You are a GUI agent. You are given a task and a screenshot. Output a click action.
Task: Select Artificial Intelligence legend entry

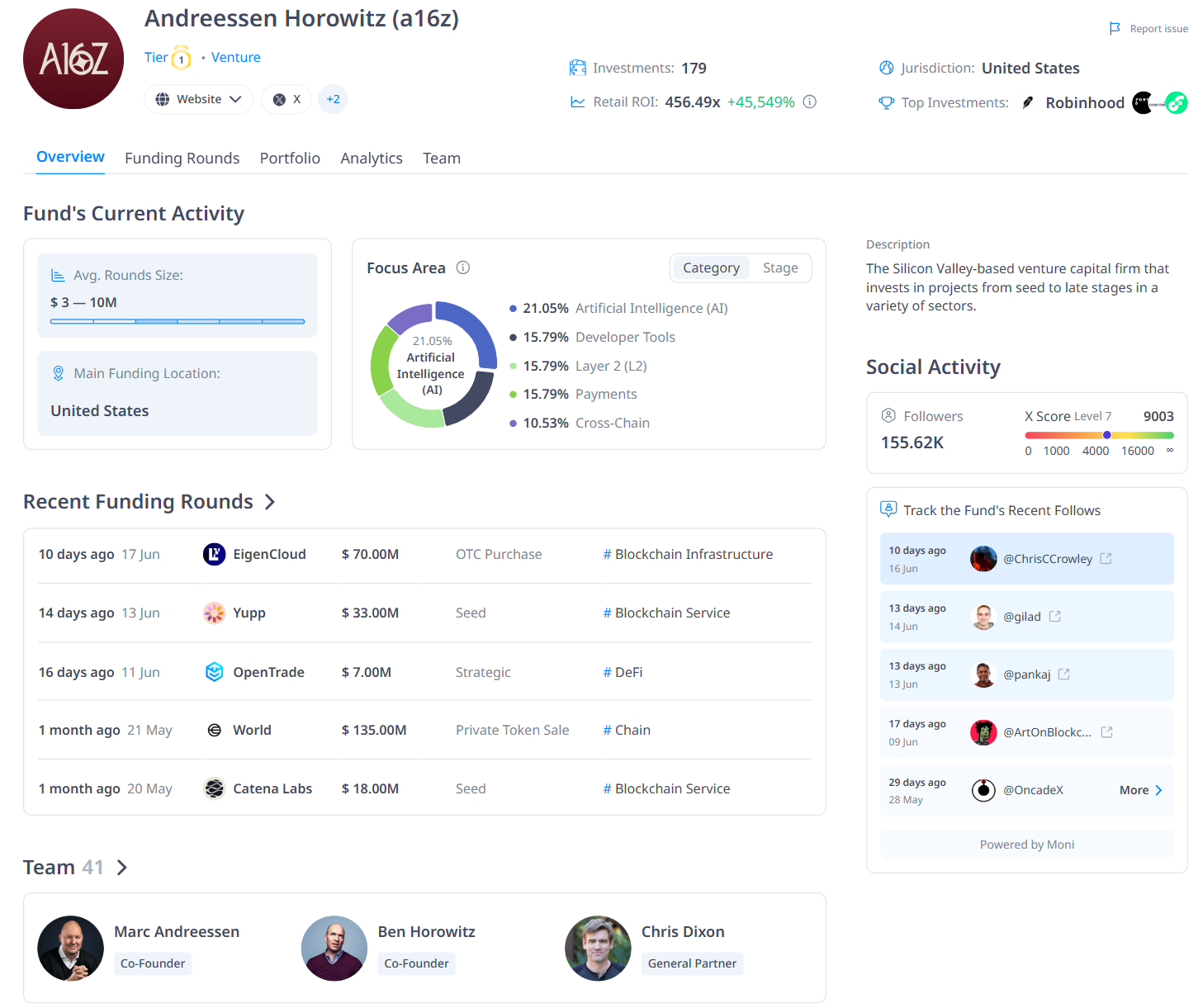[x=618, y=308]
